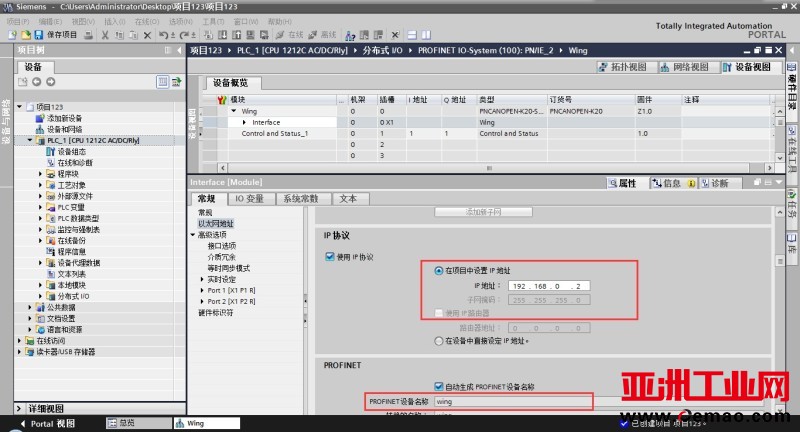Image resolution: width=800 pixels, height=432 pixels.
Task: Click the split editor horizontally icon
Action: coord(412,35)
